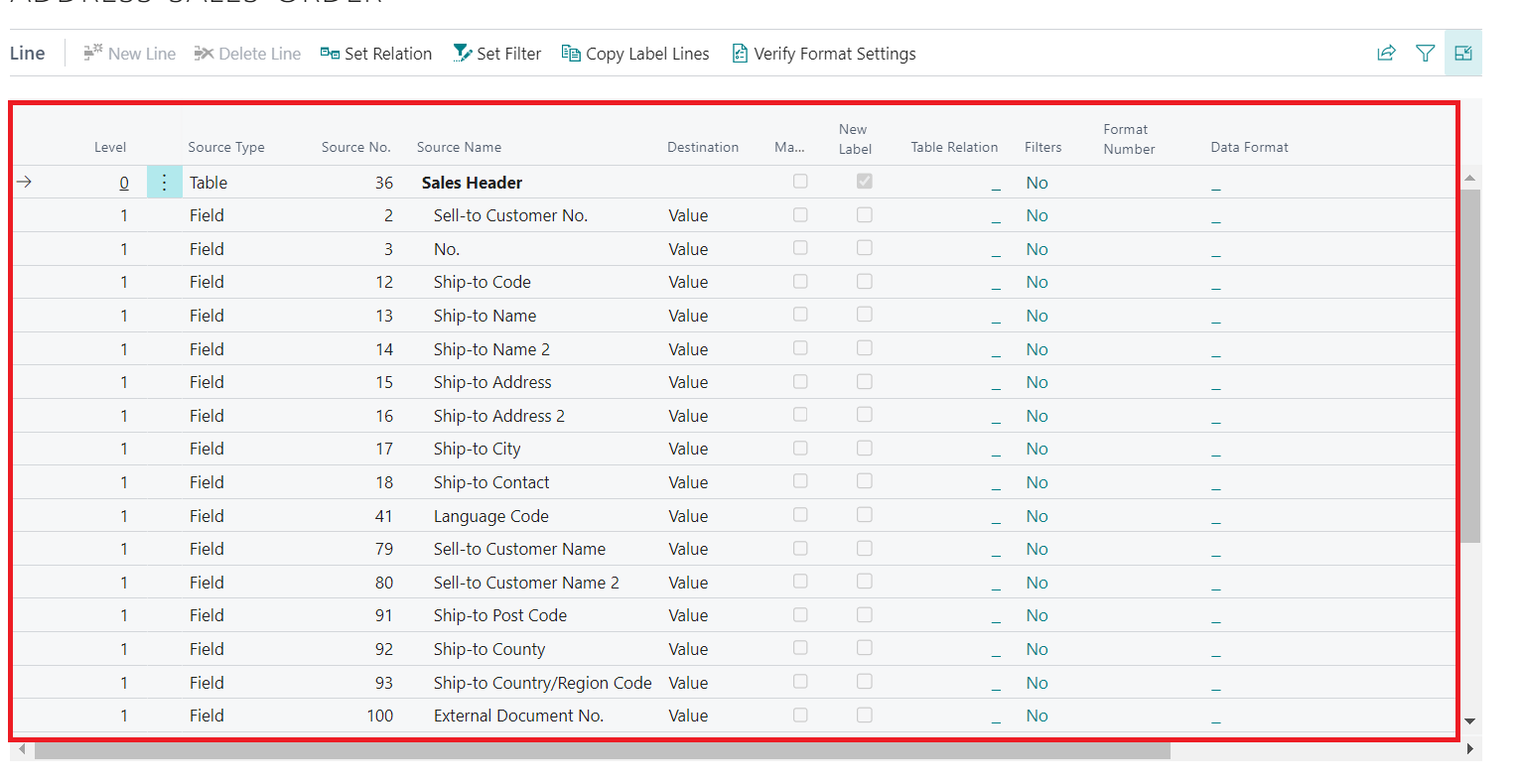The height and width of the screenshot is (784, 1523).
Task: Click horizontal scrollbar left arrow
Action: click(x=21, y=749)
